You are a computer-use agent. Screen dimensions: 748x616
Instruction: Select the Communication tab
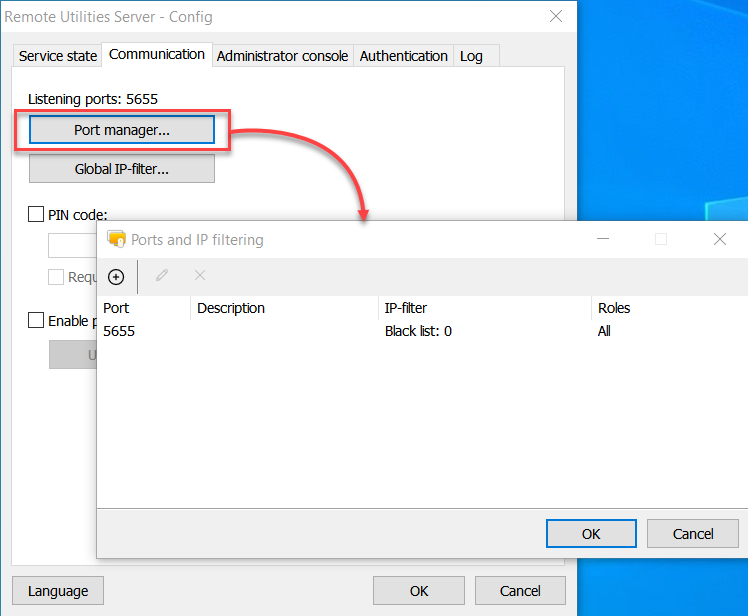pos(156,54)
